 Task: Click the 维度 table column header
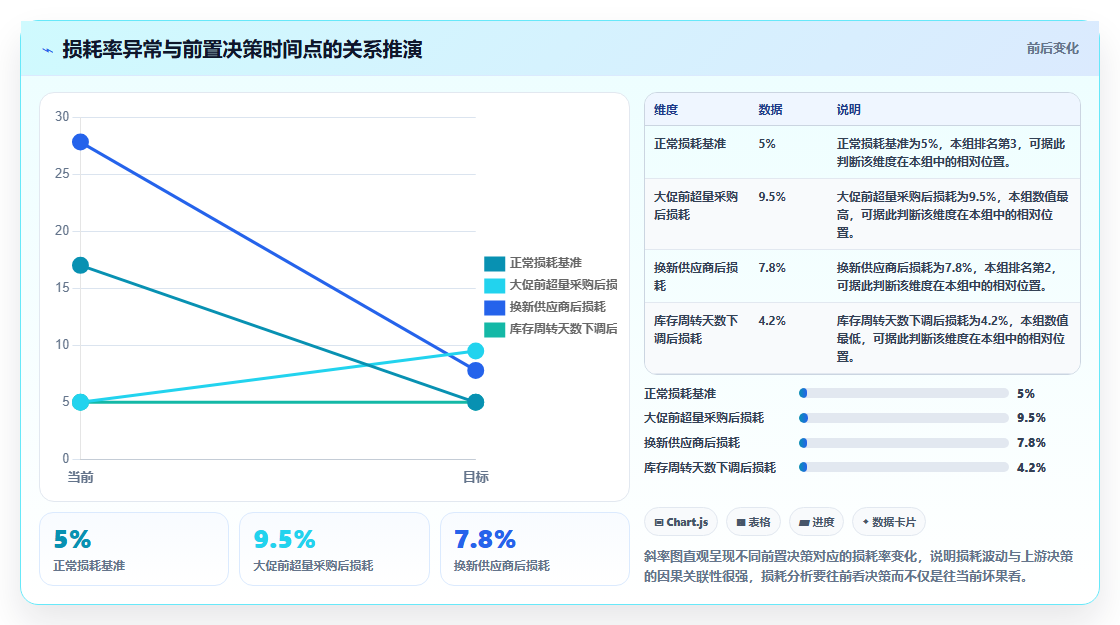666,110
